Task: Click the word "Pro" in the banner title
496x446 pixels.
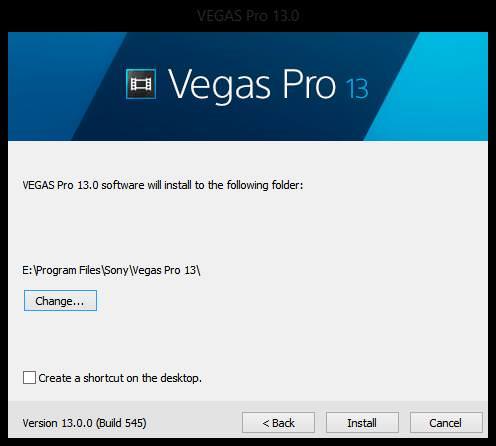Action: (x=309, y=84)
